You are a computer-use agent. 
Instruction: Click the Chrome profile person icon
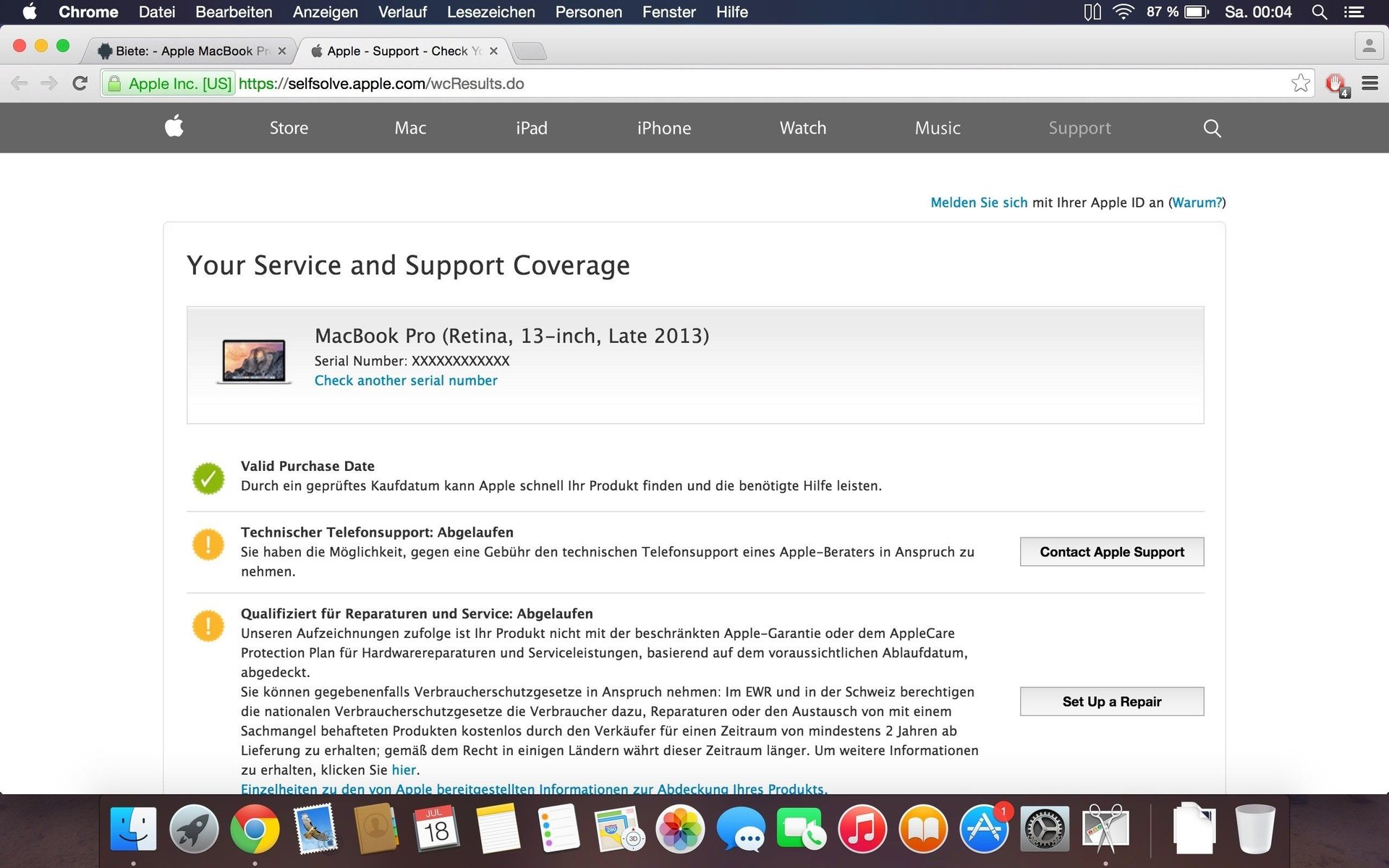pyautogui.click(x=1368, y=46)
